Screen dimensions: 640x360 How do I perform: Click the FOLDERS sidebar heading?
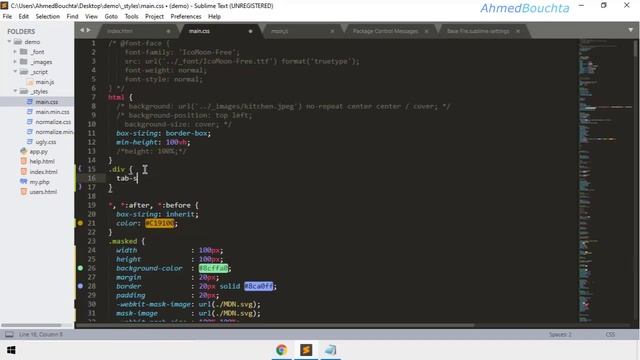point(21,31)
